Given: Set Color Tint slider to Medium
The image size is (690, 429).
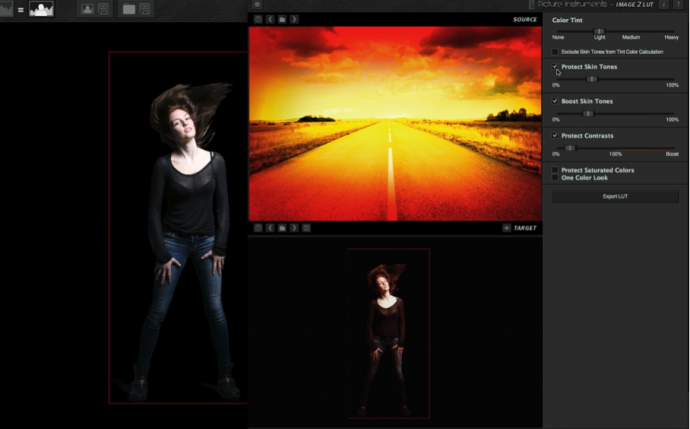Looking at the screenshot, I should [x=631, y=31].
